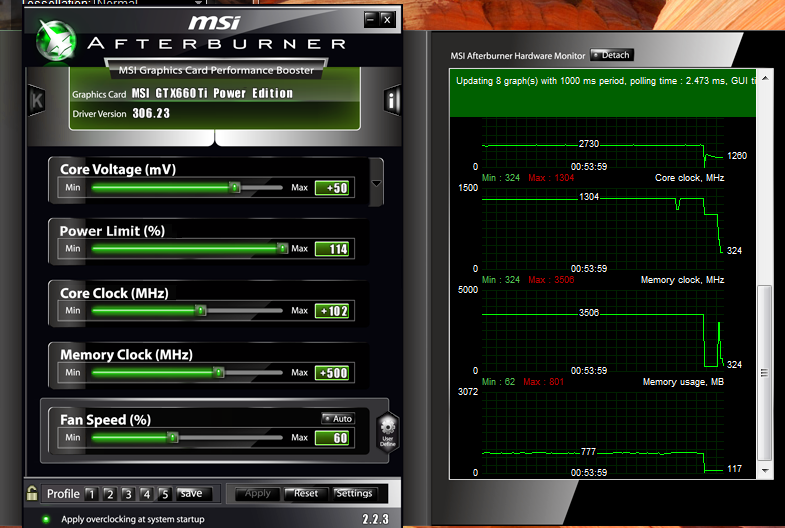Image resolution: width=785 pixels, height=528 pixels.
Task: Select profile slot 3
Action: [x=128, y=494]
